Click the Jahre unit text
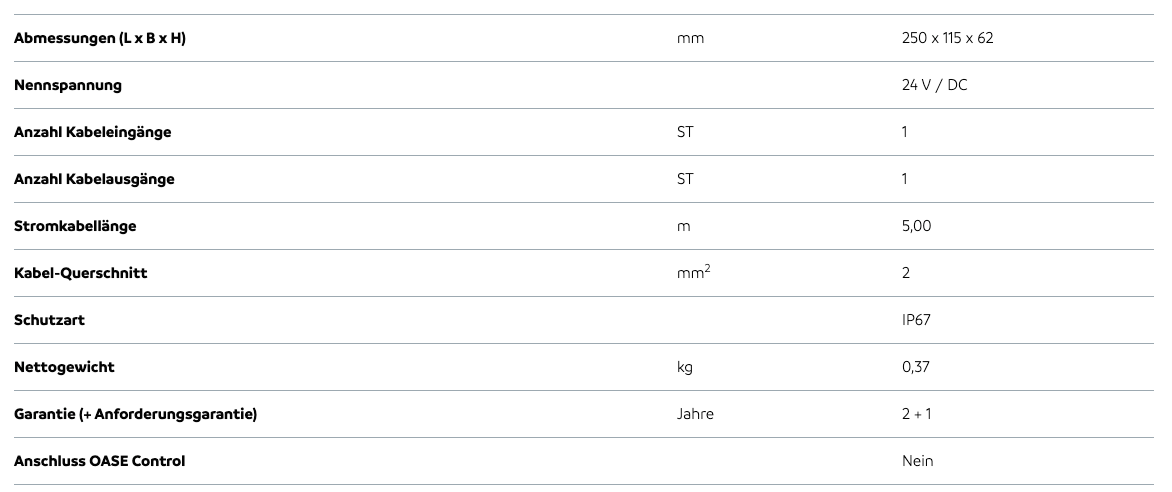The width and height of the screenshot is (1172, 492). tap(695, 414)
